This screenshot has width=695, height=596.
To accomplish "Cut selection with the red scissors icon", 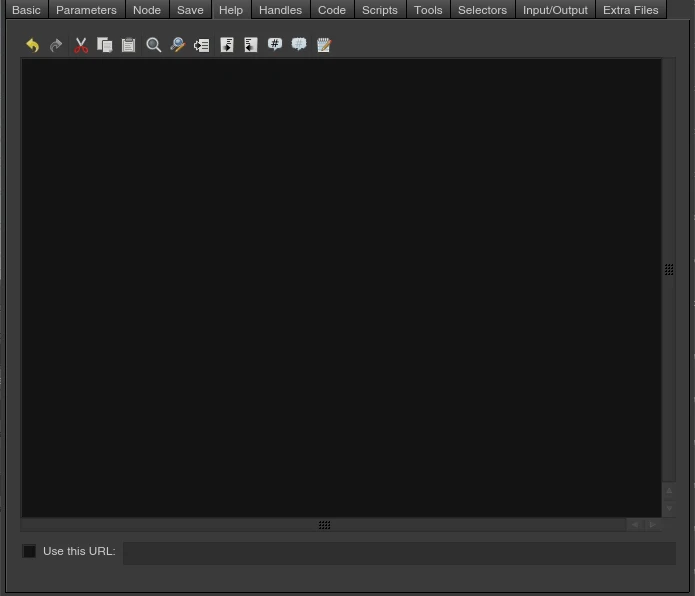I will click(x=81, y=45).
